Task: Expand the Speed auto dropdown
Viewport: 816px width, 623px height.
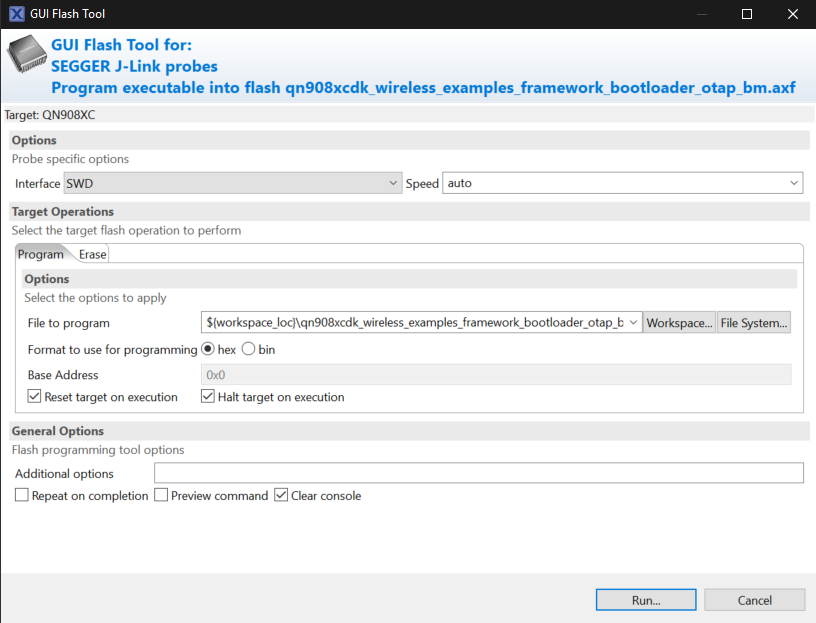Action: point(622,183)
